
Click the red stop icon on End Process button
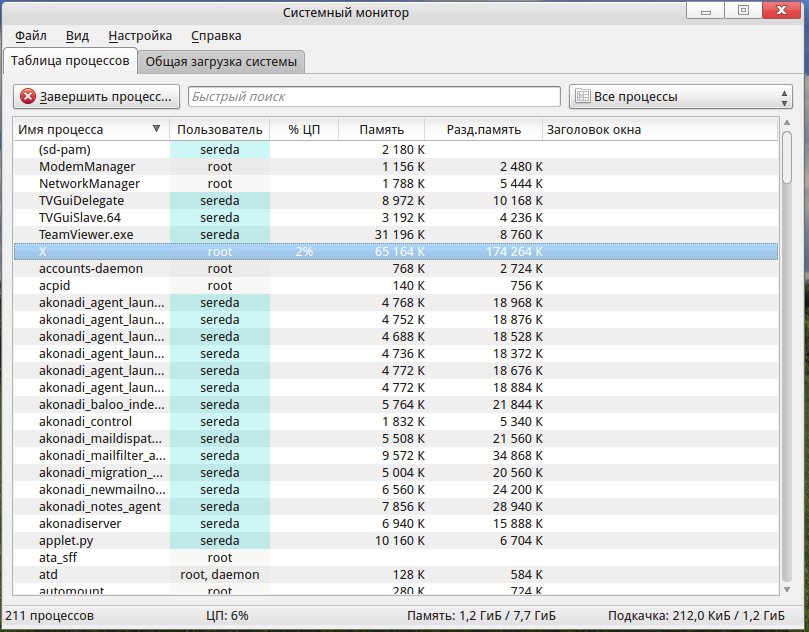pos(28,97)
